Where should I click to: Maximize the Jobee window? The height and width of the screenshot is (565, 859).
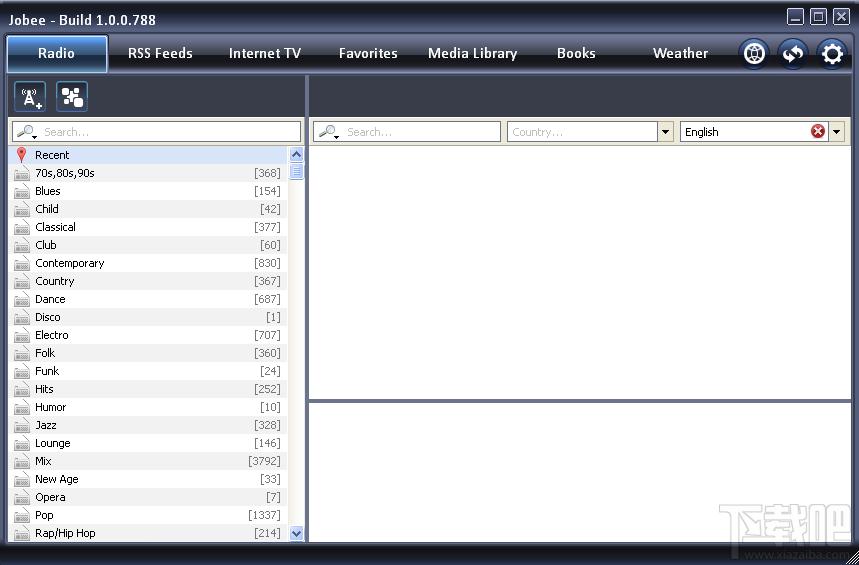click(818, 17)
